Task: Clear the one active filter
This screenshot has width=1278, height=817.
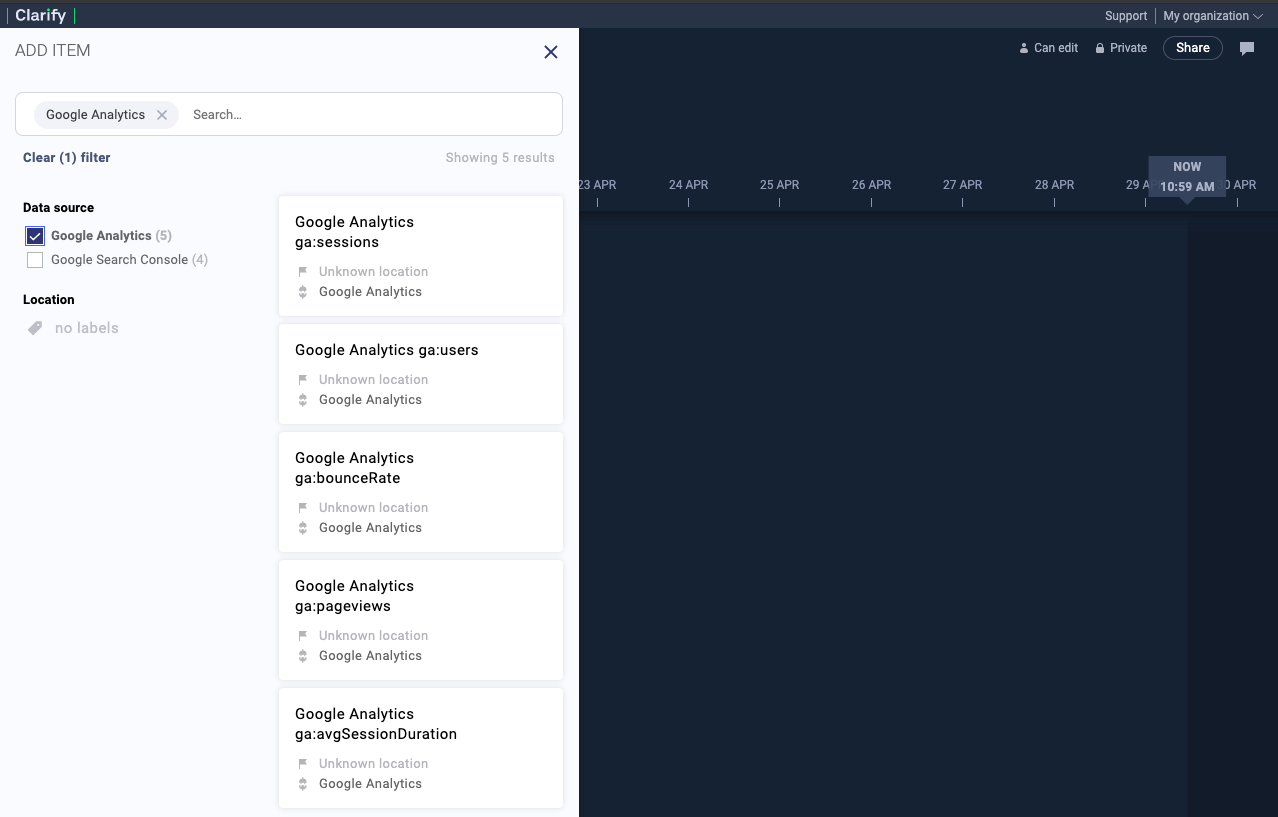Action: coord(67,158)
